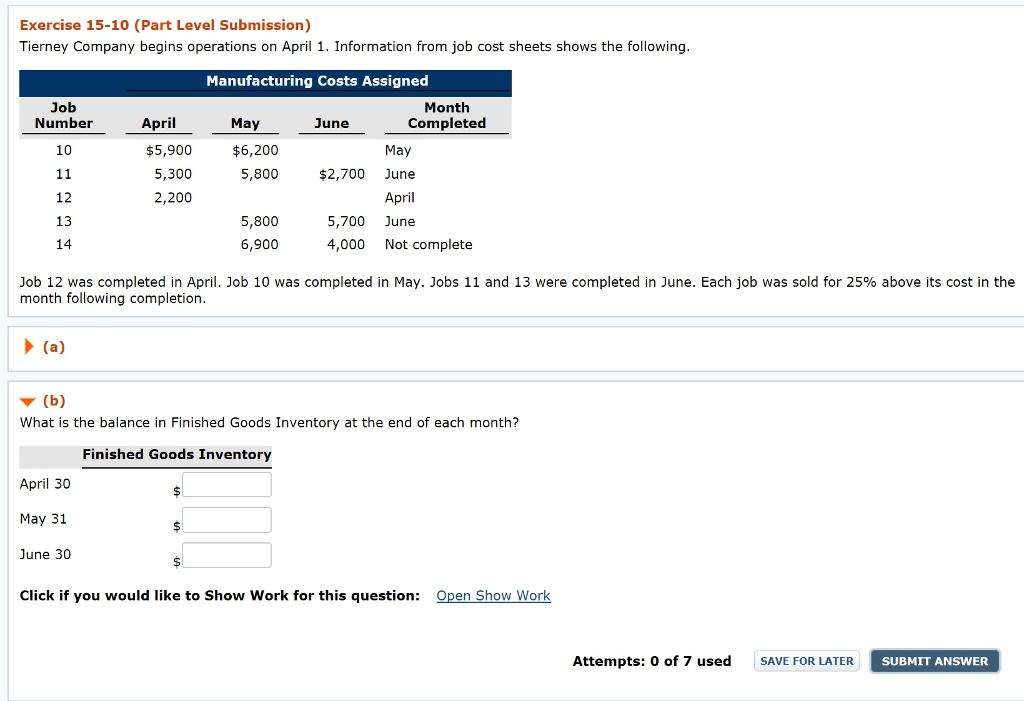Image resolution: width=1024 pixels, height=701 pixels.
Task: Click the Not complete status for Job 14
Action: [x=428, y=245]
